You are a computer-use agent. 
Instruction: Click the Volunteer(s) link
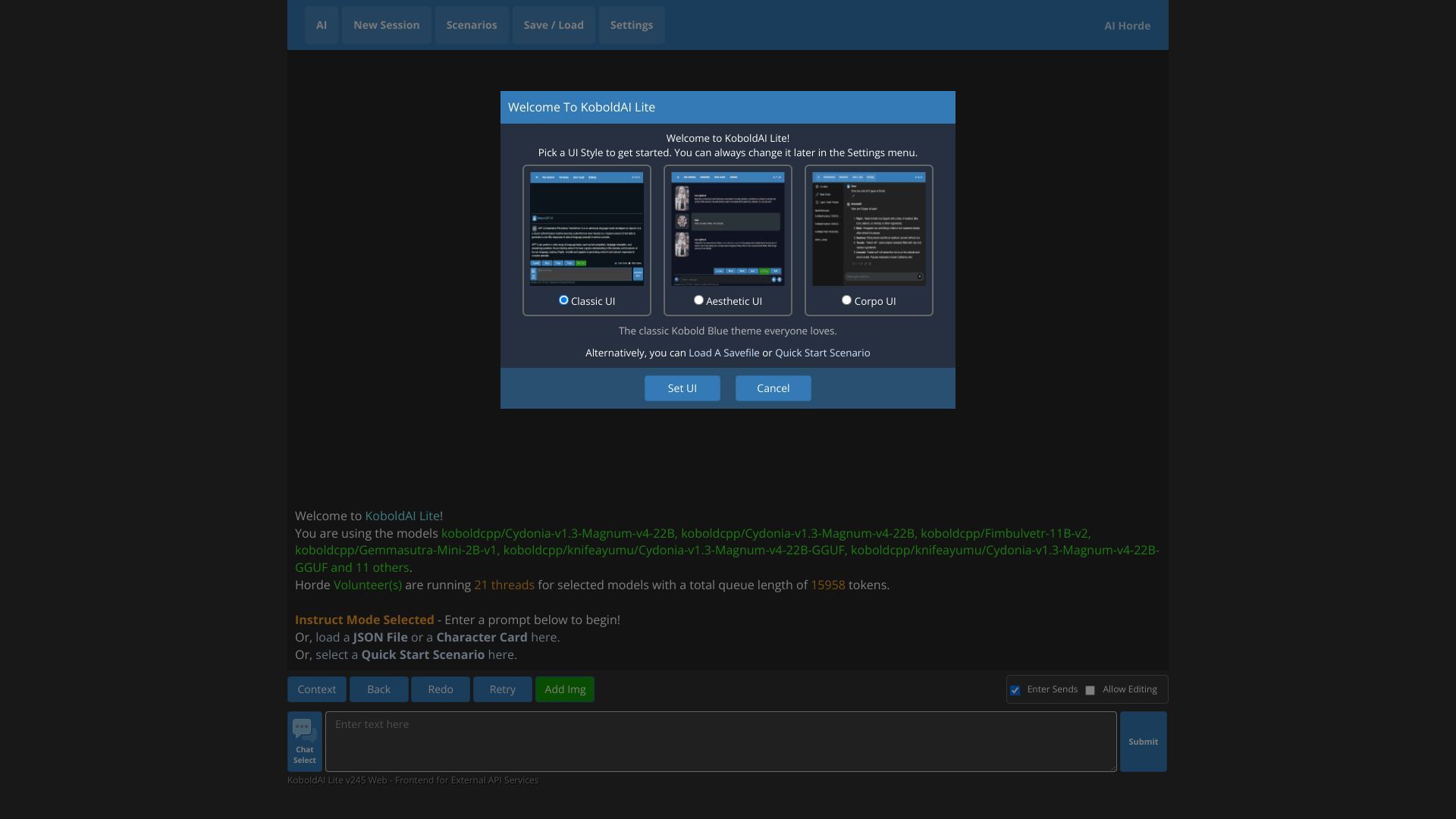tap(368, 585)
